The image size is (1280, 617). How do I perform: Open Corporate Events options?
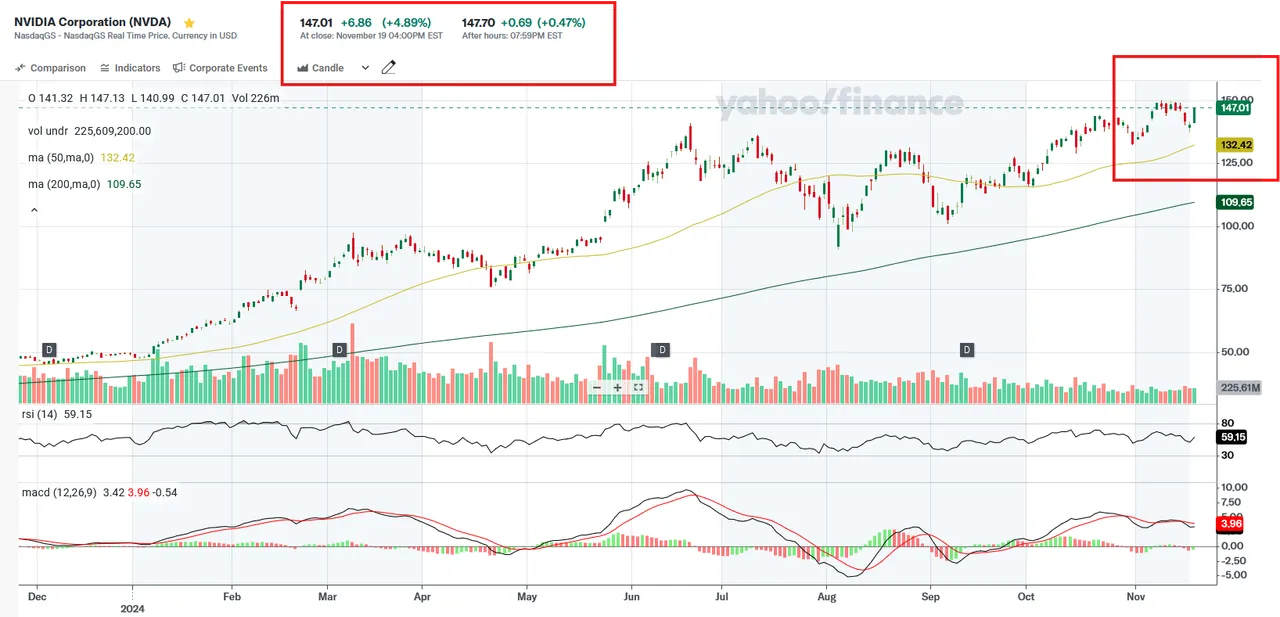coord(220,68)
